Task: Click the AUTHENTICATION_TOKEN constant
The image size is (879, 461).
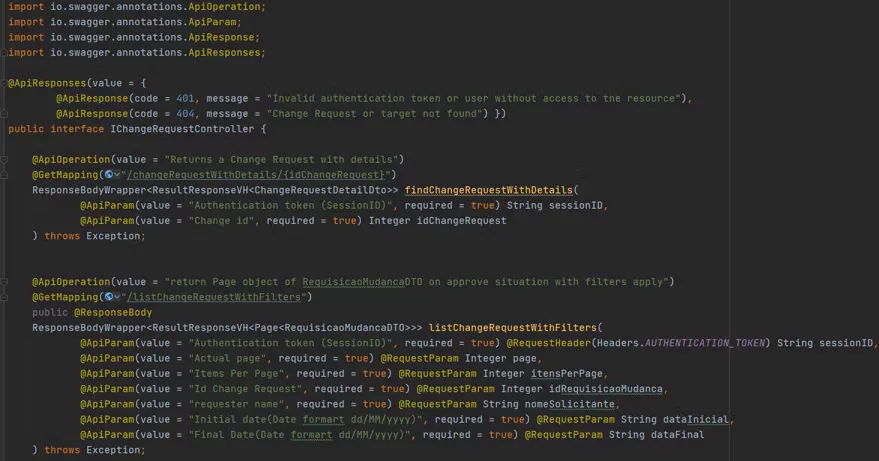Action: 705,343
